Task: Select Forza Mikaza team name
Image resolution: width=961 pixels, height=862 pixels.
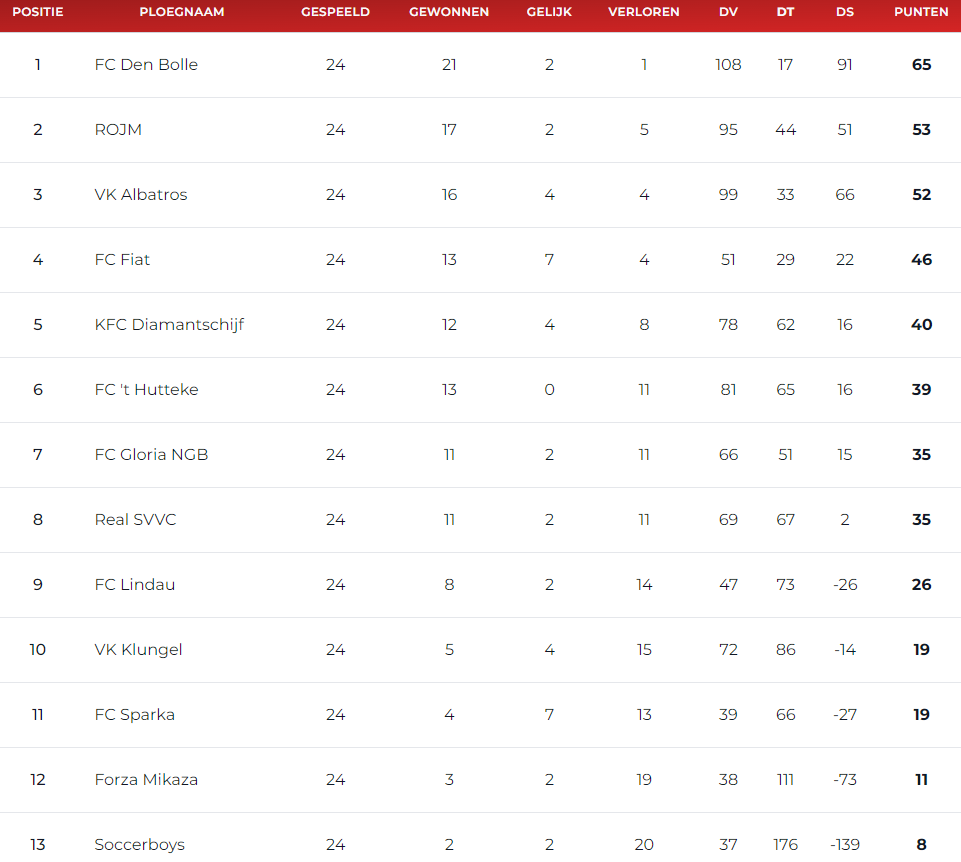Action: (x=146, y=779)
